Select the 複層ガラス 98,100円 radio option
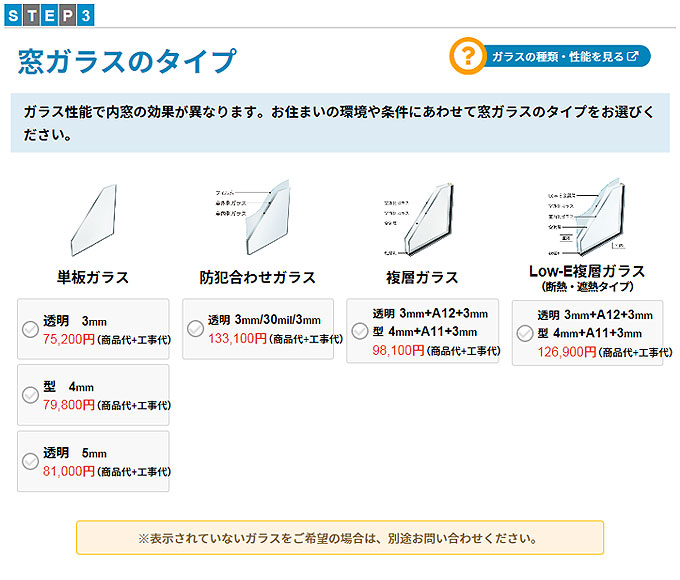The height and width of the screenshot is (580, 680). 360,331
